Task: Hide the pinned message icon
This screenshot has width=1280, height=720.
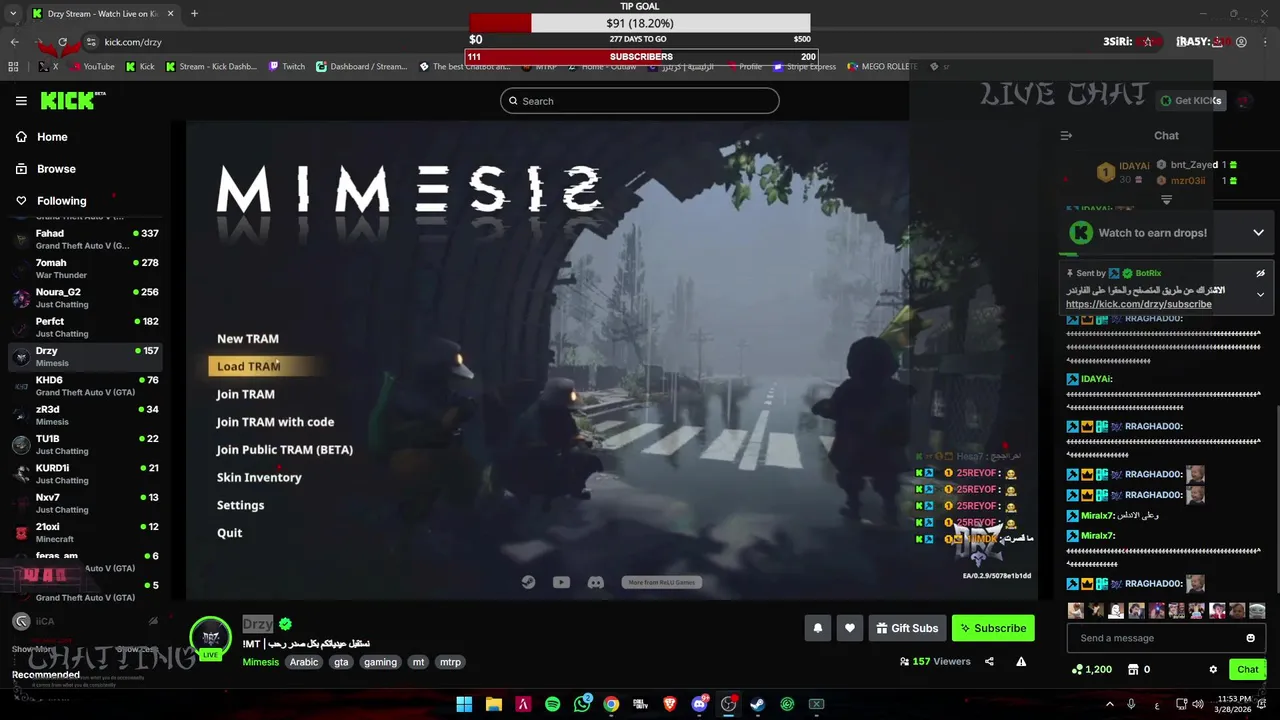Action: [1260, 273]
